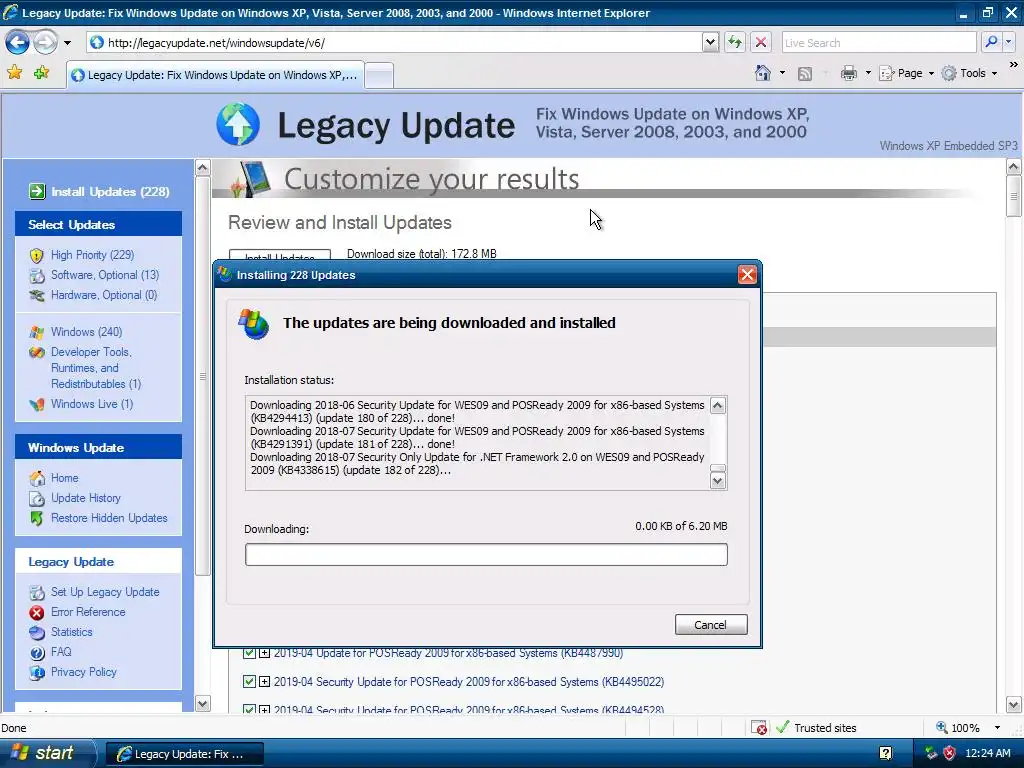Click the Restore Hidden Updates icon
The height and width of the screenshot is (768, 1024).
click(37, 519)
